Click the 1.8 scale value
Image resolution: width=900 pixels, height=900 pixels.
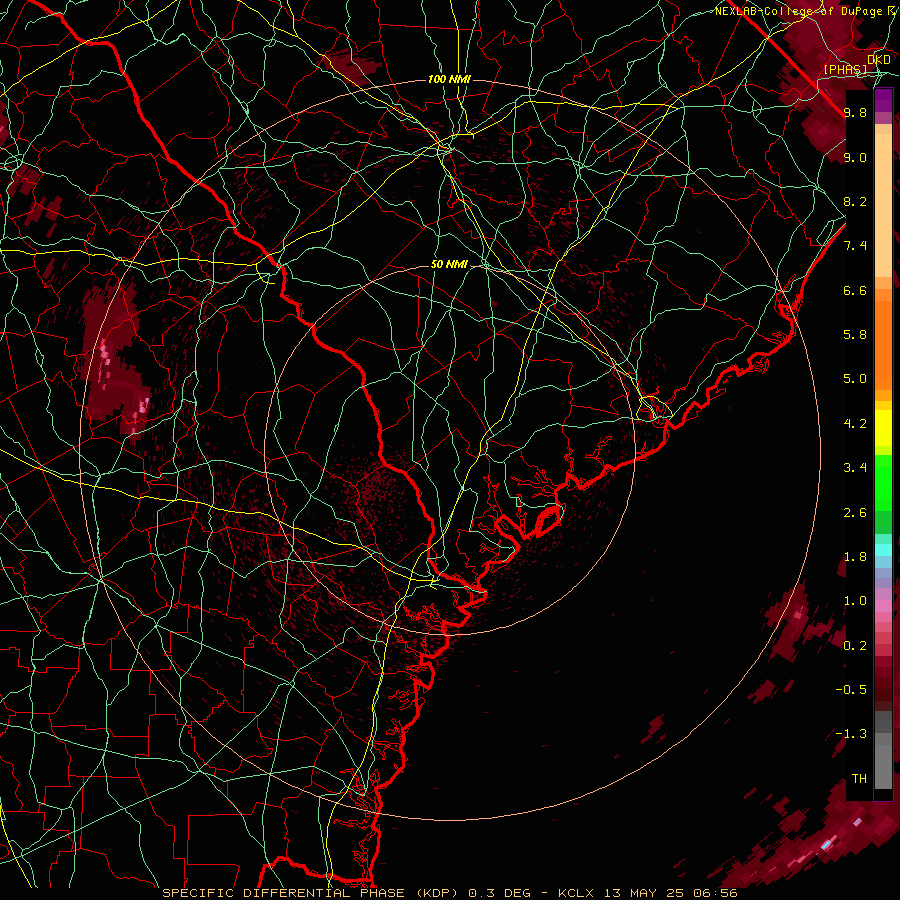tap(855, 557)
